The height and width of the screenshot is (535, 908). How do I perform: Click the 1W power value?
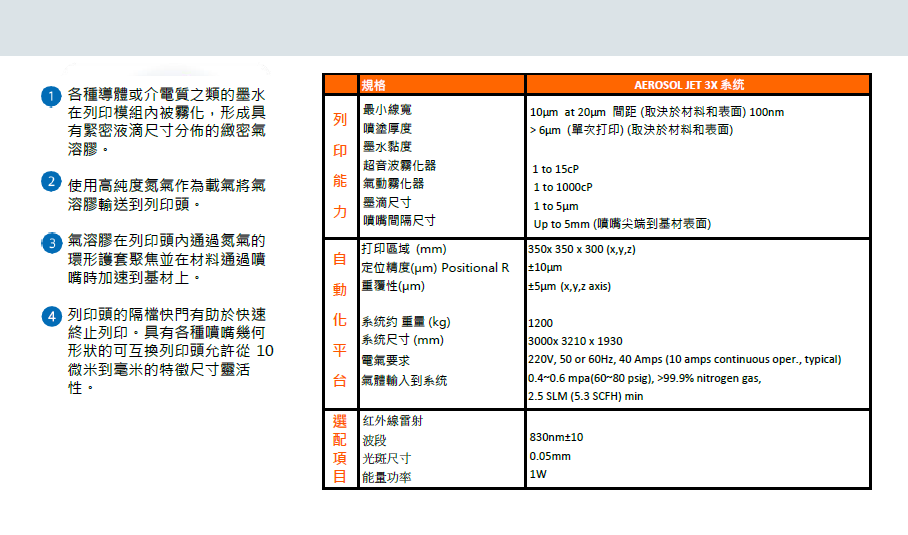[x=538, y=474]
